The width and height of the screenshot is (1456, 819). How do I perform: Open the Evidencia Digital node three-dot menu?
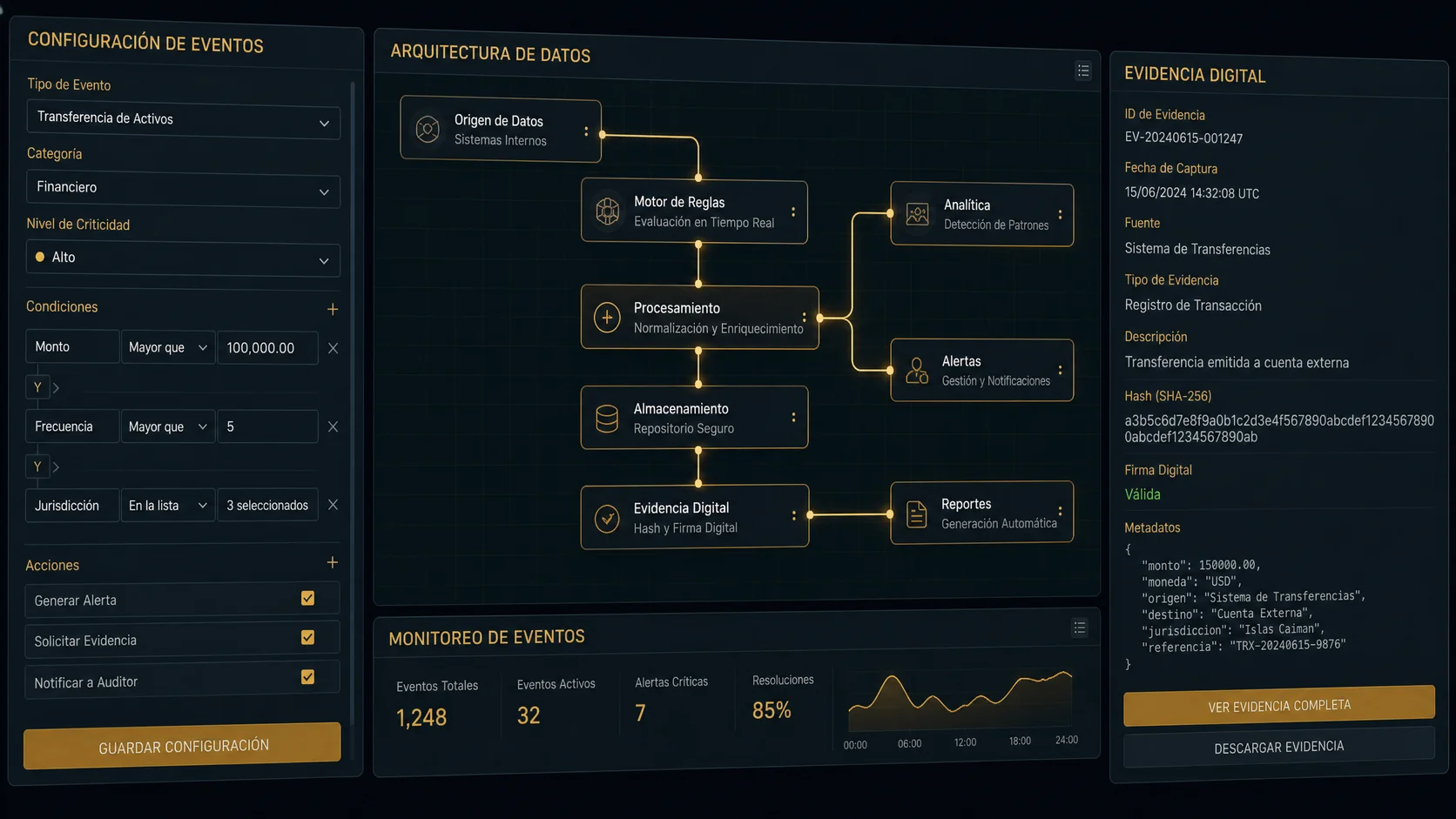[794, 515]
